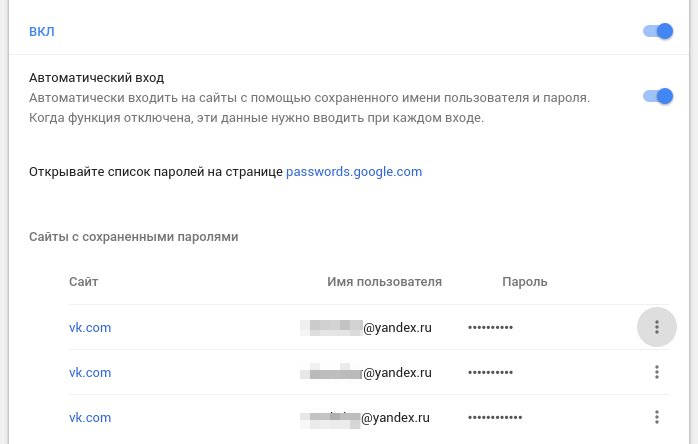The height and width of the screenshot is (444, 698).
Task: Click the Пароль column header
Action: 524,282
